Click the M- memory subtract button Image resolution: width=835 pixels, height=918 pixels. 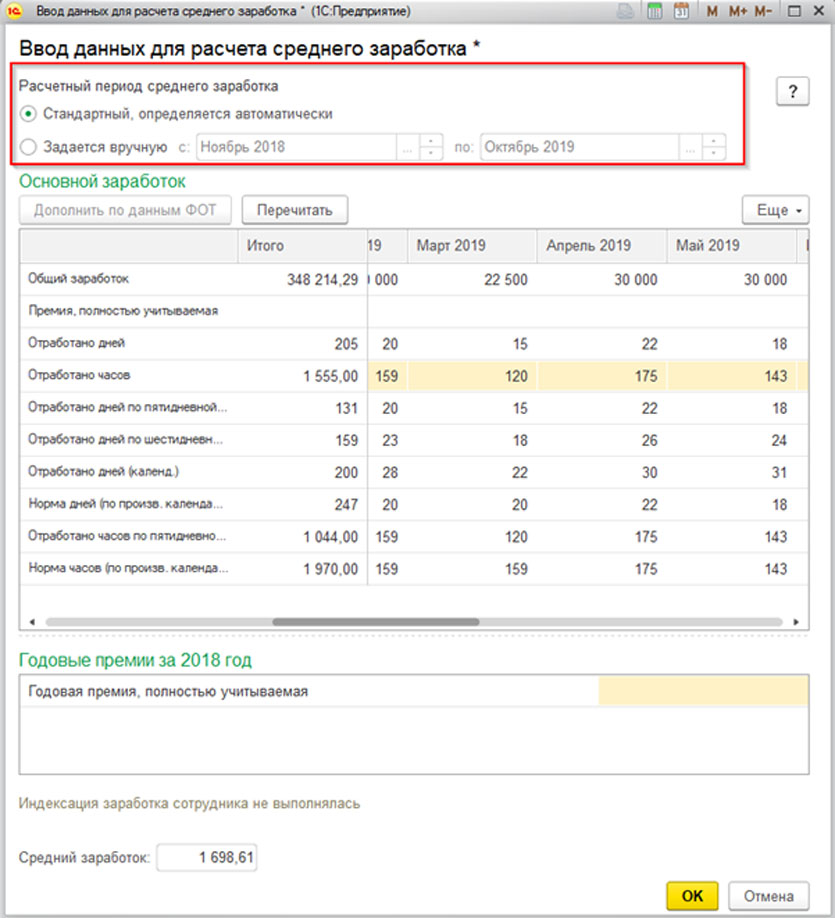764,11
